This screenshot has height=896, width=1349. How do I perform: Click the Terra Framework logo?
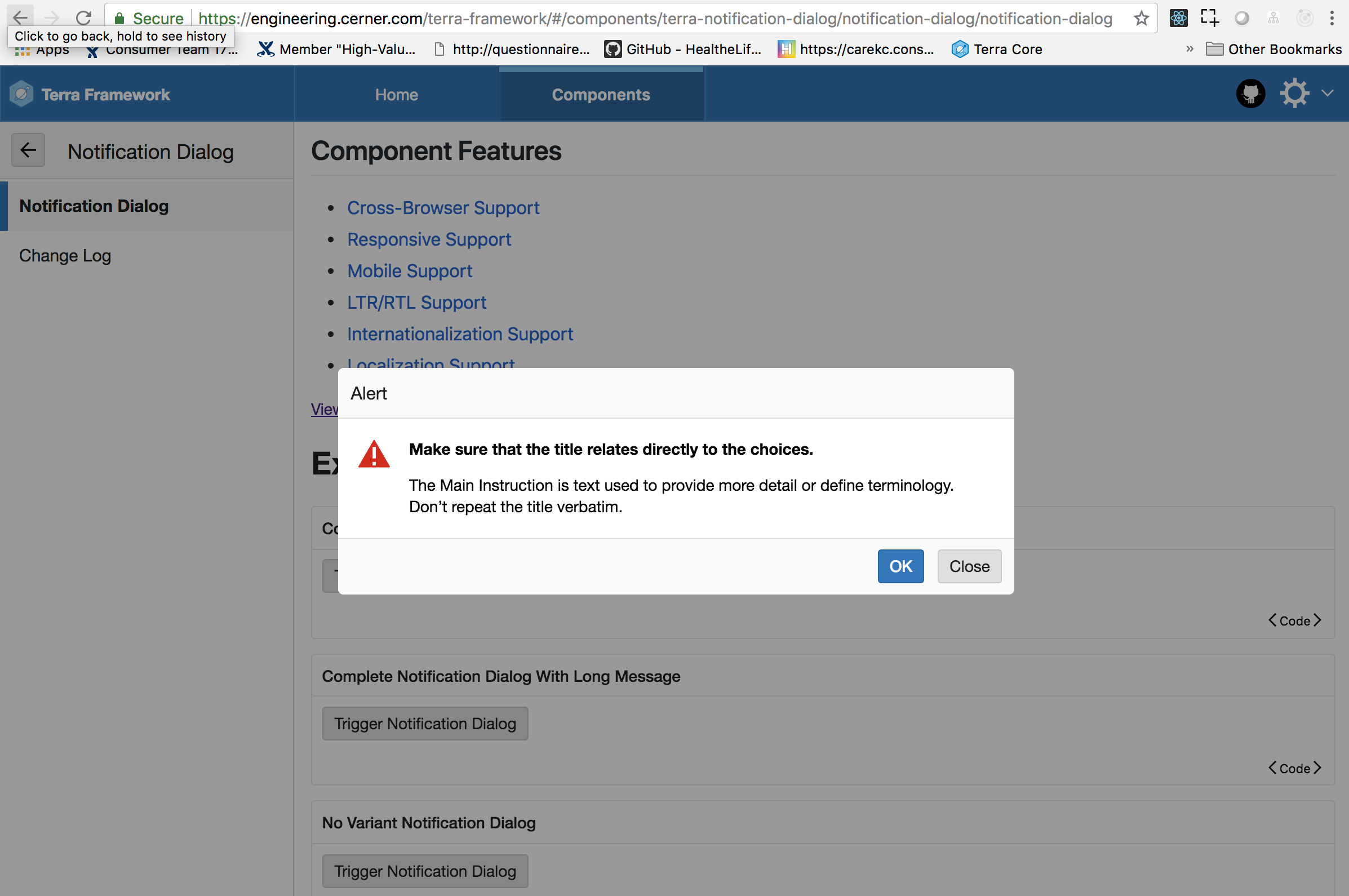pyautogui.click(x=90, y=94)
